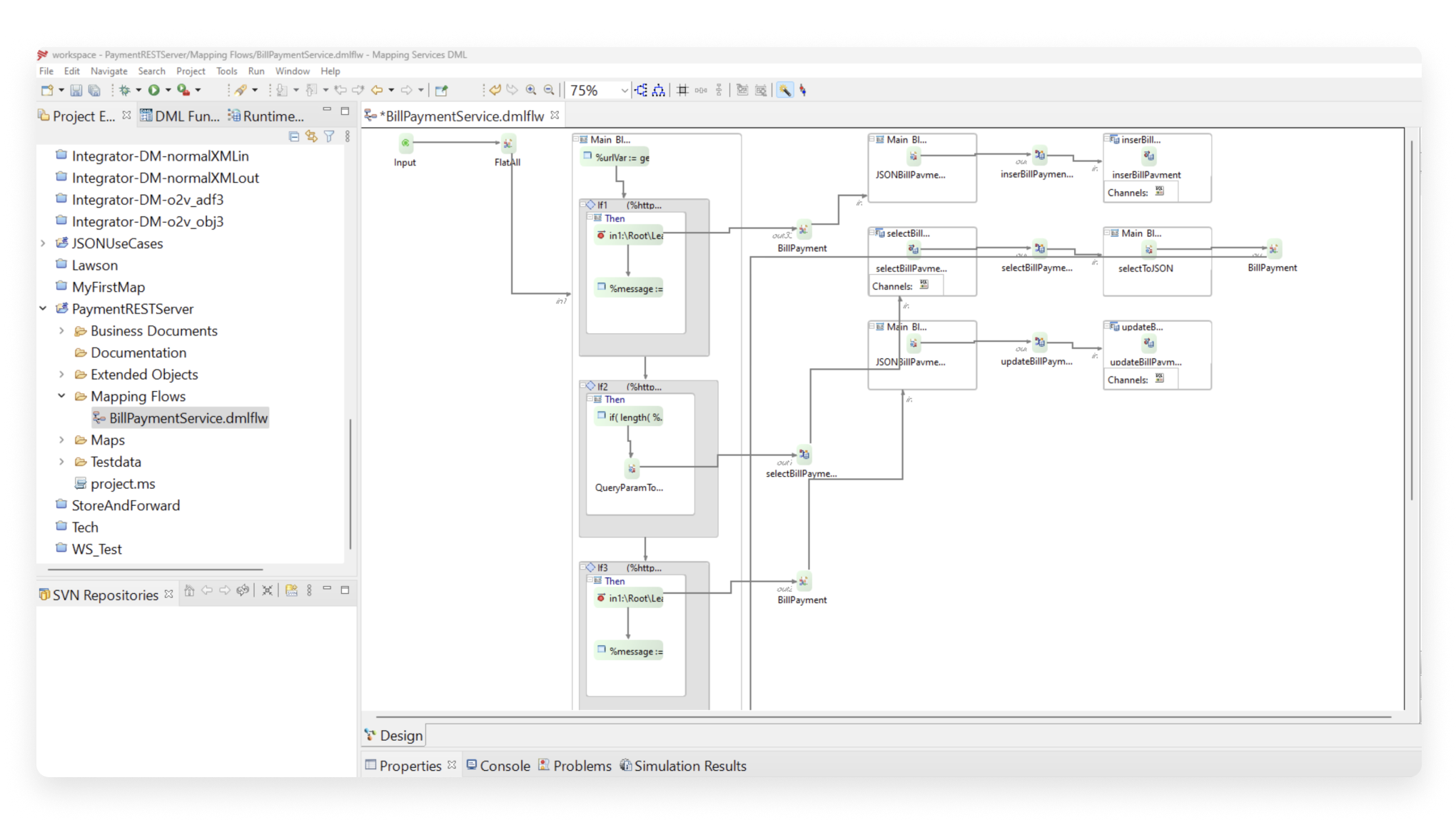Toggle the grid display toolbar button
1456x820 pixels.
tap(682, 90)
